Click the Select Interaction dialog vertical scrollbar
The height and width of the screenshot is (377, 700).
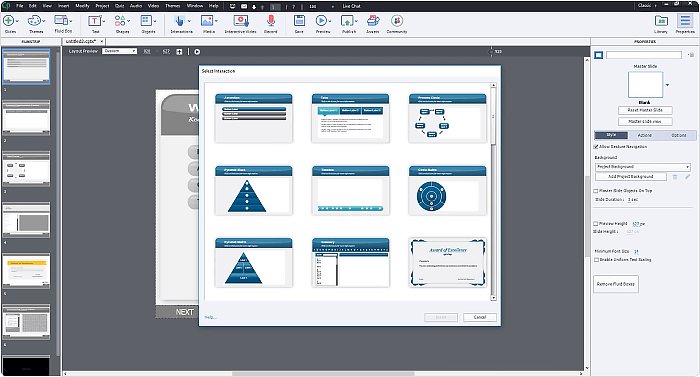coord(493,191)
